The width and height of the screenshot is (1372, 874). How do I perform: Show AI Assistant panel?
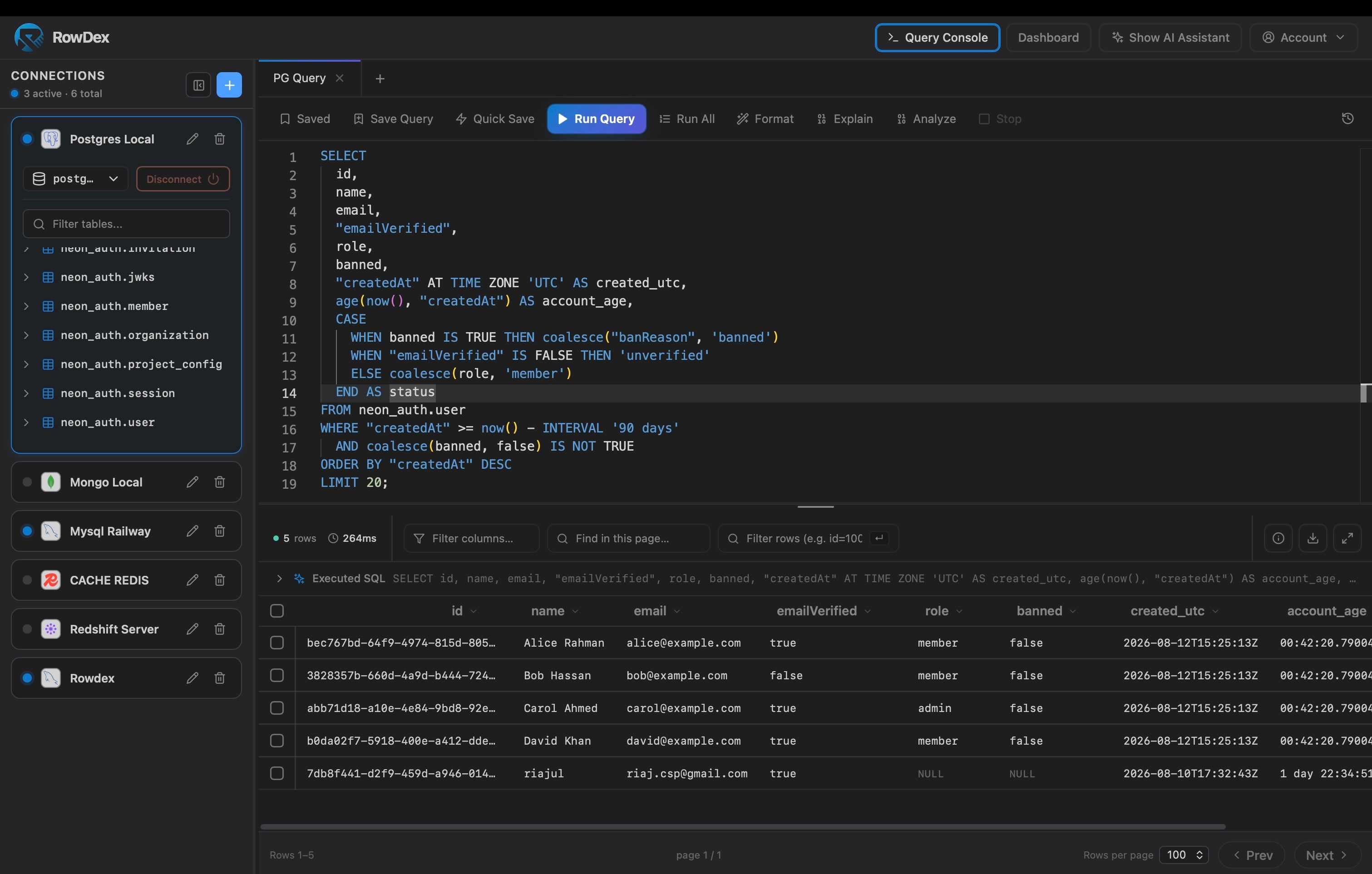(x=1170, y=38)
